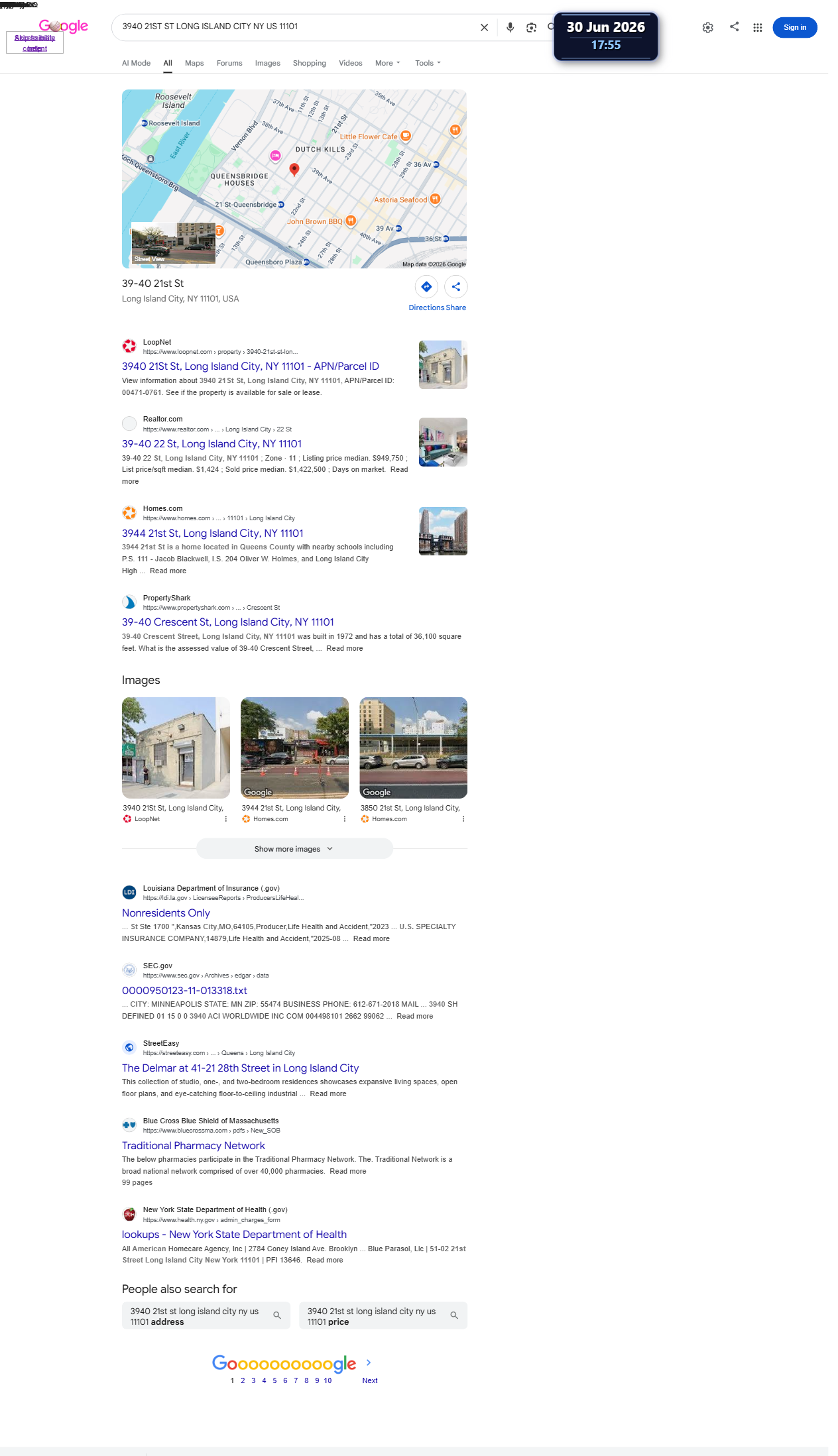Viewport: 838px width, 1456px height.
Task: Open the 0000950123-11-013318.txt SEC result
Action: 184,991
